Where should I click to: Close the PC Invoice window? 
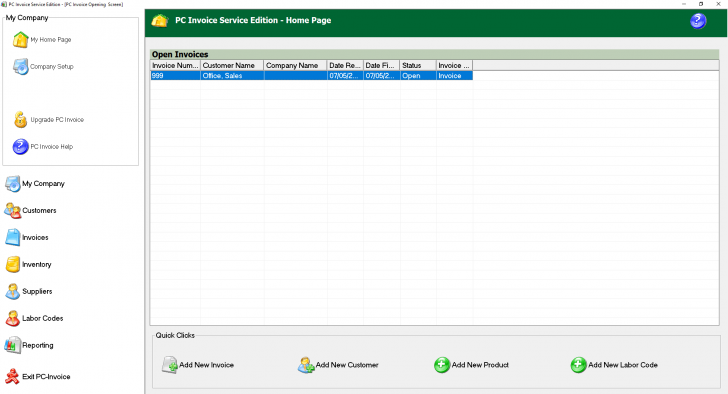click(718, 4)
